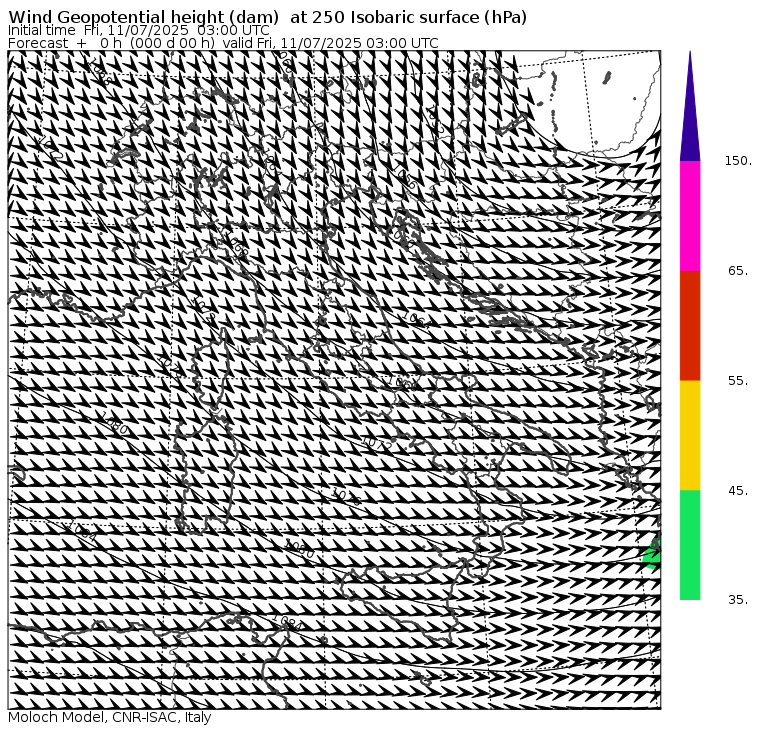Click the Initial time line of text
The image size is (760, 731).
[x=139, y=31]
